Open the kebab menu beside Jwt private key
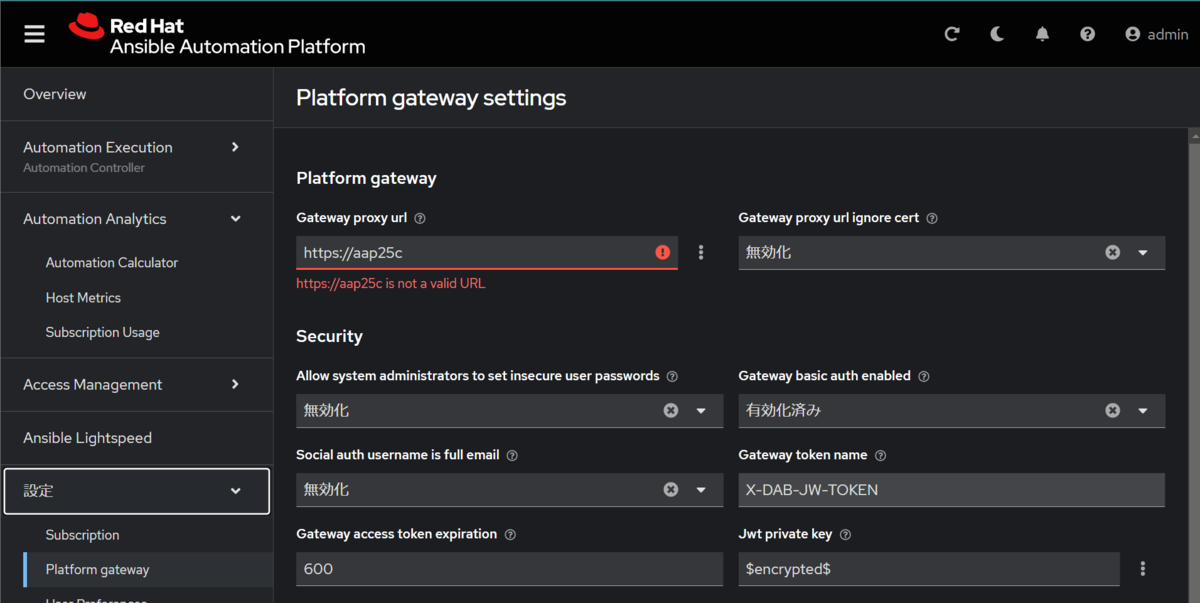1200x603 pixels. click(1143, 569)
